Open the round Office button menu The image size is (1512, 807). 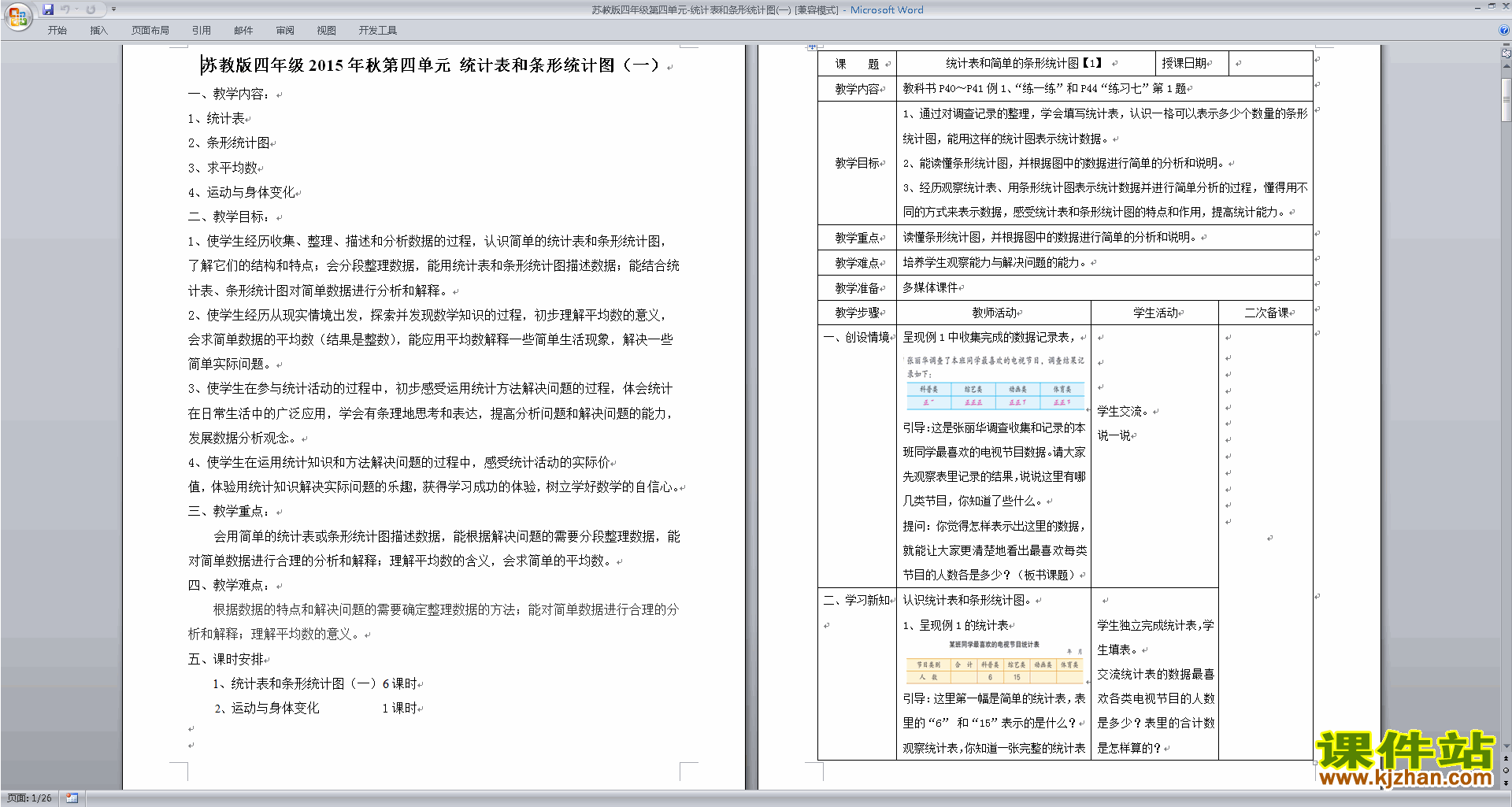click(x=17, y=16)
